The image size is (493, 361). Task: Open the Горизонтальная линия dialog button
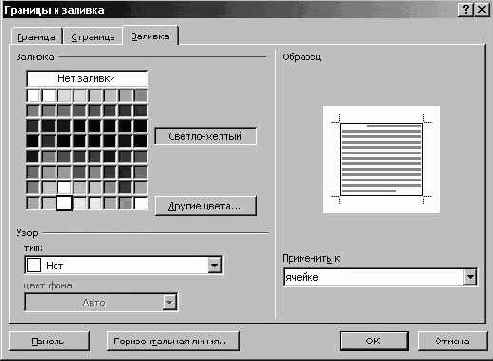[173, 341]
